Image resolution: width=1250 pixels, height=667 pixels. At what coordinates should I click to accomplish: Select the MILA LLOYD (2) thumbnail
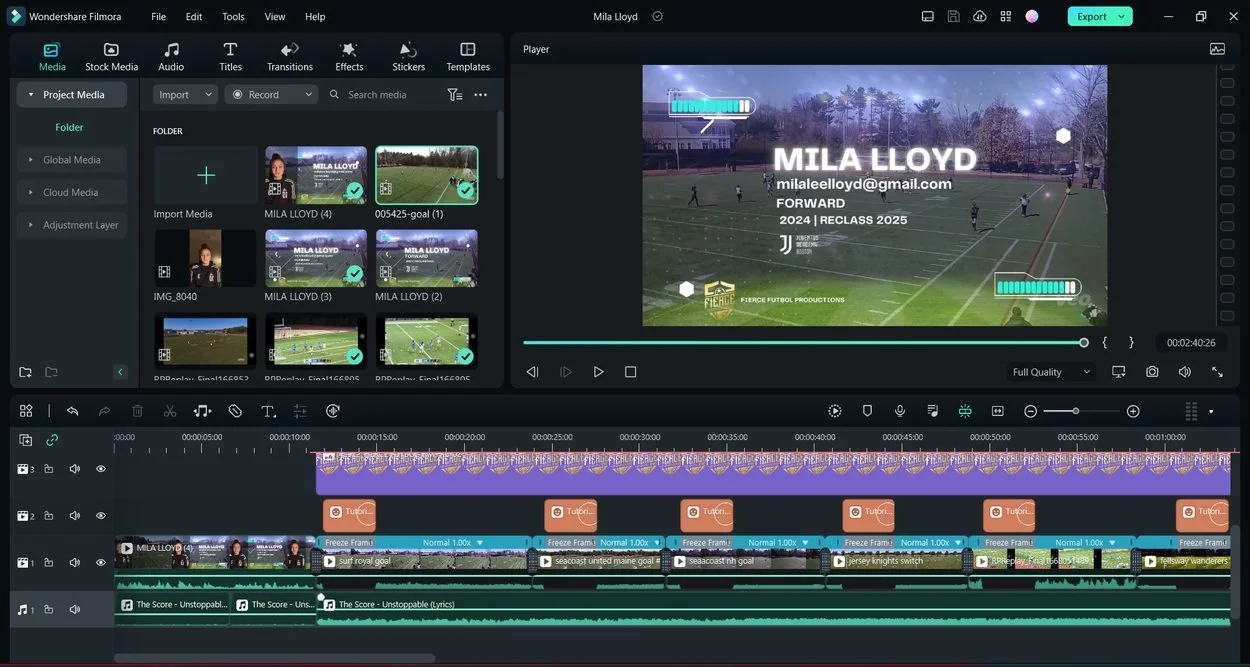tap(427, 258)
